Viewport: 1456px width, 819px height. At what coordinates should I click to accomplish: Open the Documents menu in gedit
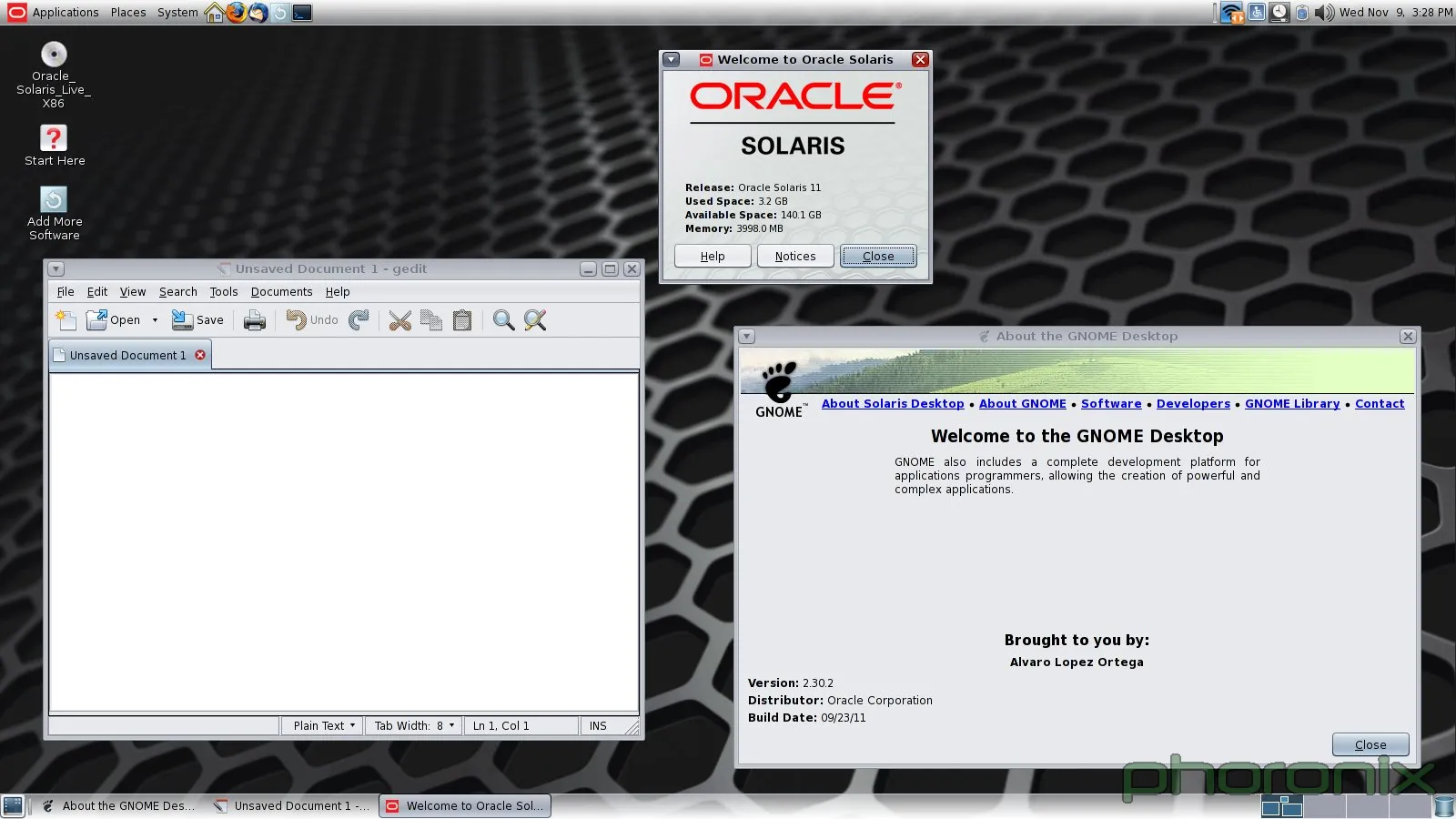point(282,292)
